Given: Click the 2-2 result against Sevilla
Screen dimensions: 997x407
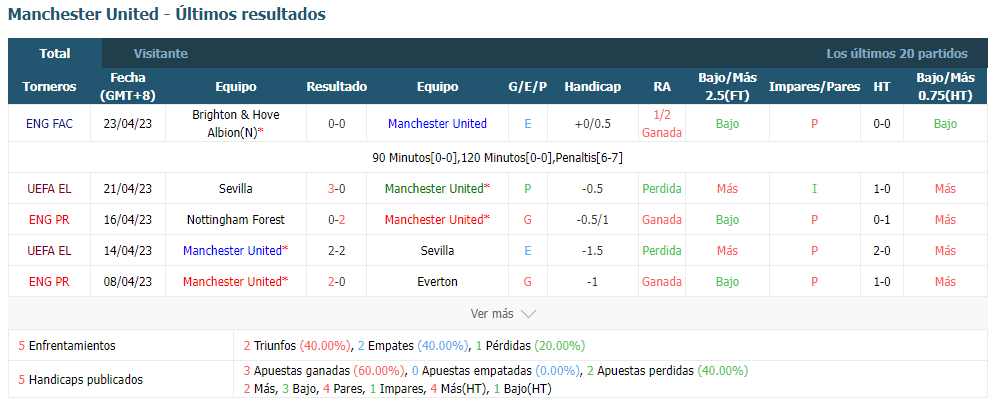Looking at the screenshot, I should [x=336, y=251].
